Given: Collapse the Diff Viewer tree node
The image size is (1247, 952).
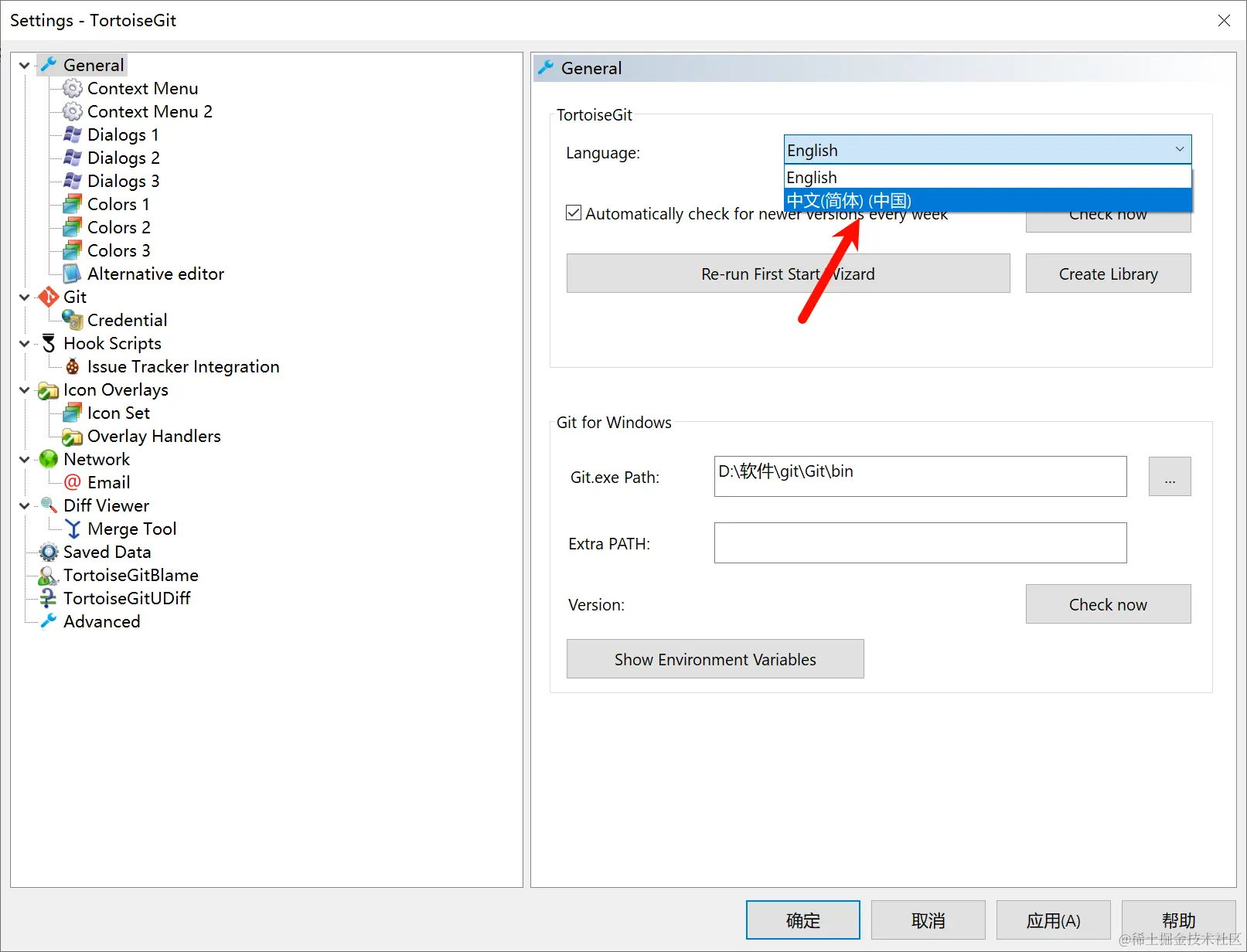Looking at the screenshot, I should (x=25, y=506).
